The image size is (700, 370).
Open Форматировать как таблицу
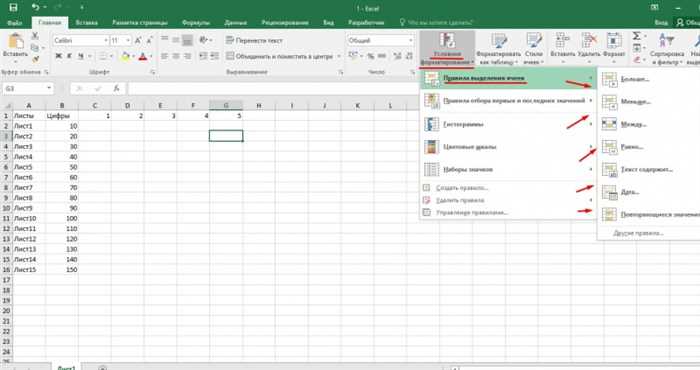499,49
